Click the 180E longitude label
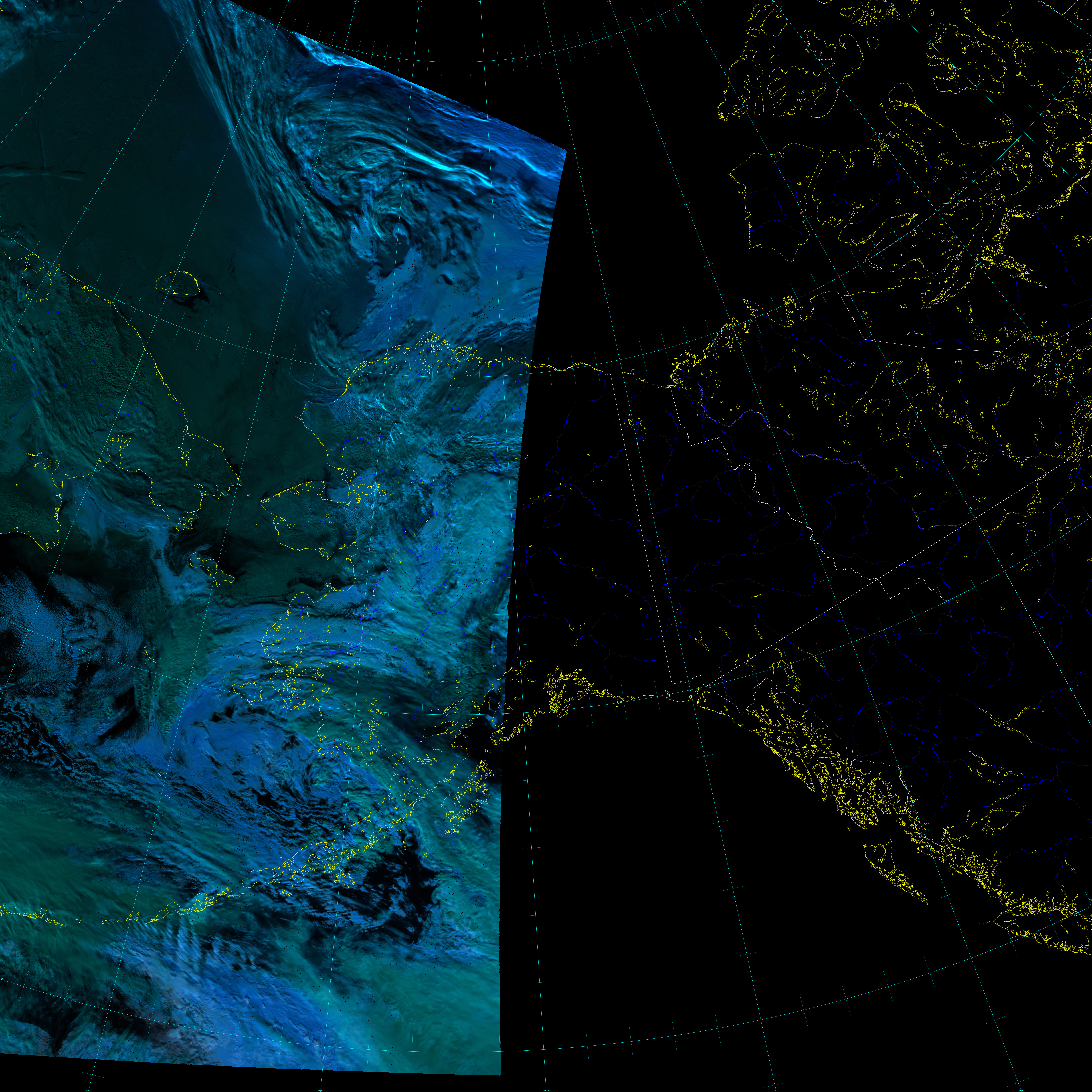Screen dimensions: 1092x1092 coord(288,2)
